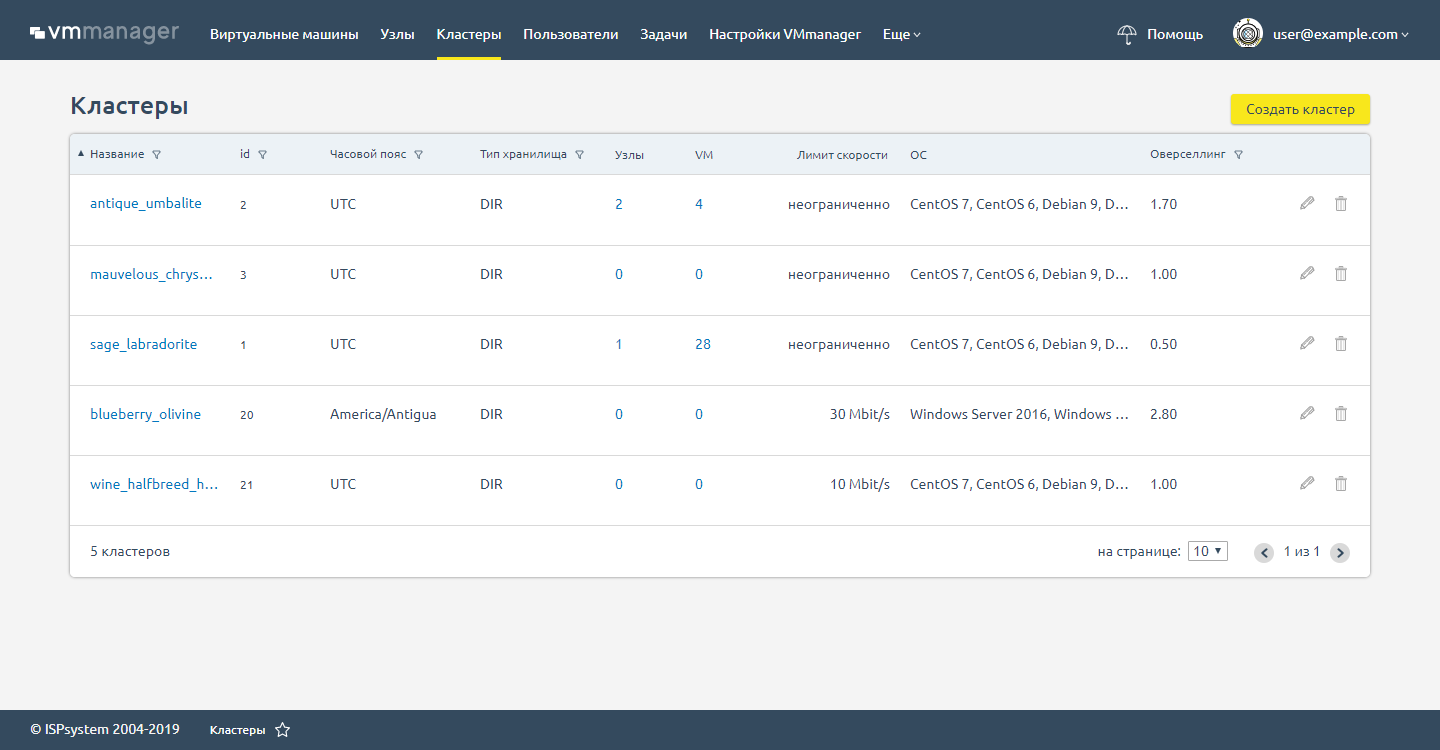Open the mauvelous_chrys cluster link
The image size is (1440, 750).
pyautogui.click(x=151, y=274)
